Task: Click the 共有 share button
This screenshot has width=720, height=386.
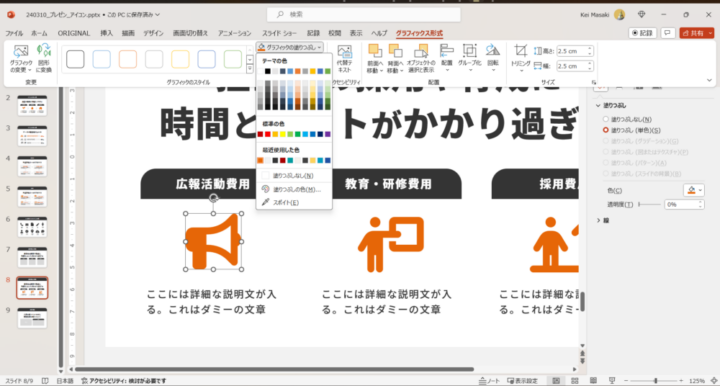Action: 693,33
